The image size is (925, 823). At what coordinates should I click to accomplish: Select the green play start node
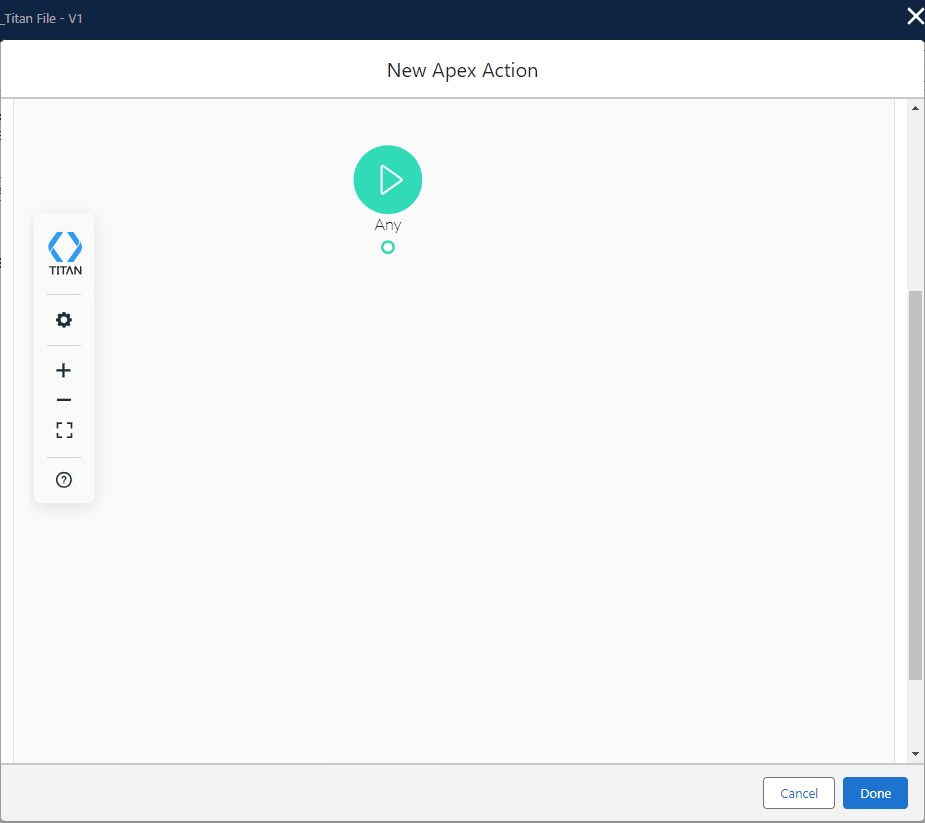click(387, 179)
